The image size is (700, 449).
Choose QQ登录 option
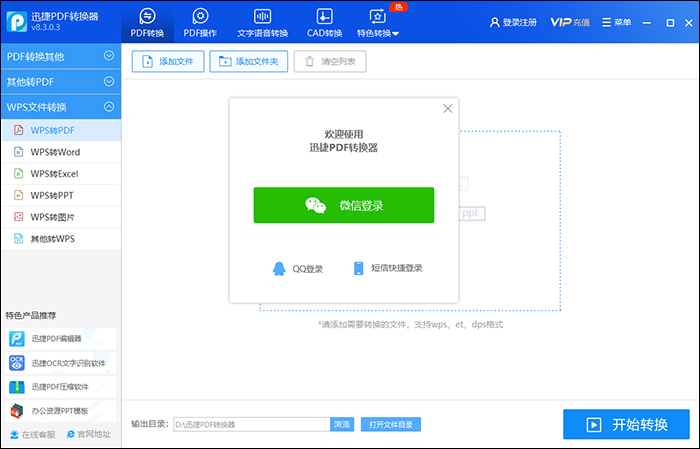click(298, 269)
